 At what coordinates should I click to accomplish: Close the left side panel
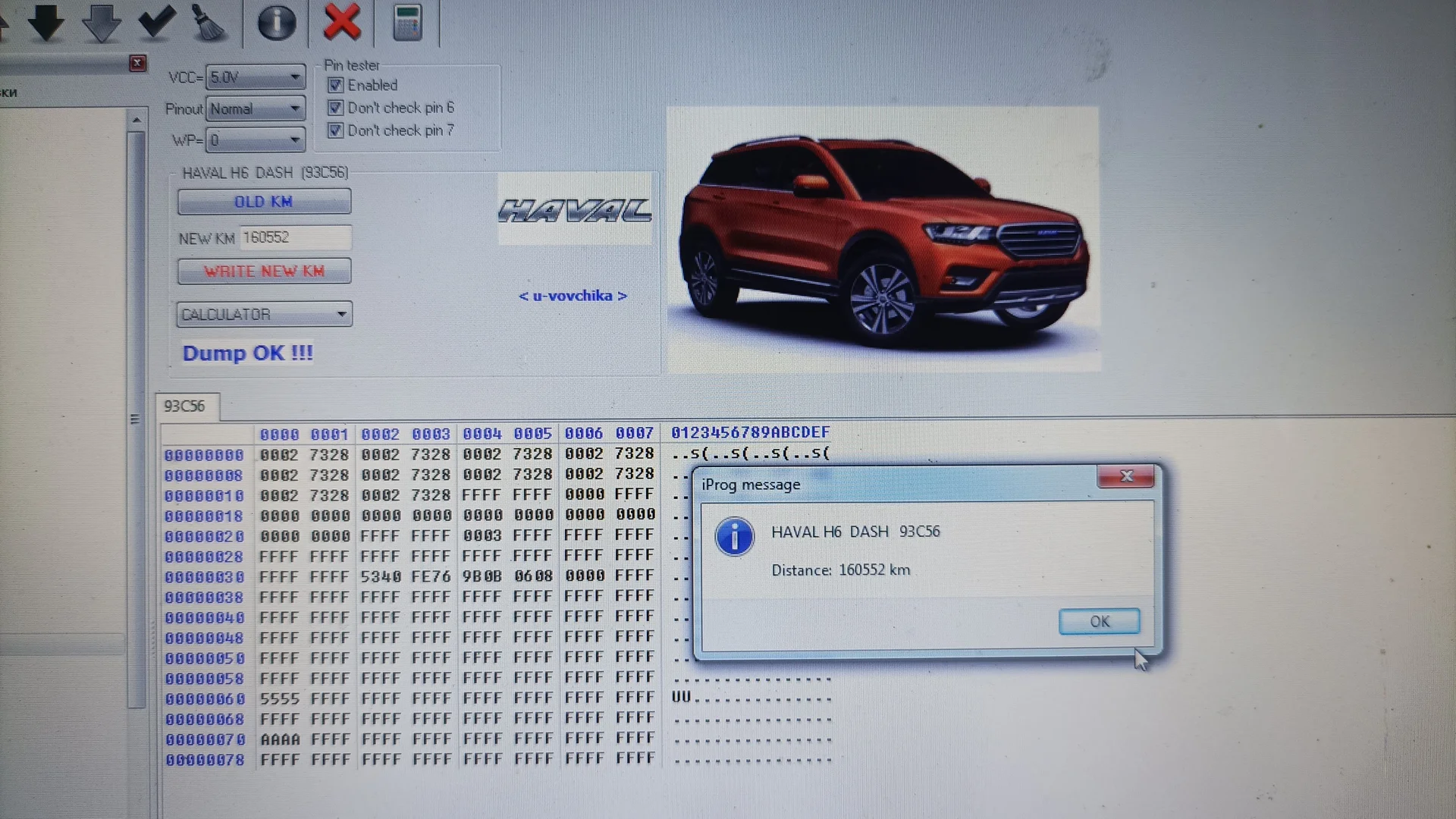pyautogui.click(x=137, y=63)
